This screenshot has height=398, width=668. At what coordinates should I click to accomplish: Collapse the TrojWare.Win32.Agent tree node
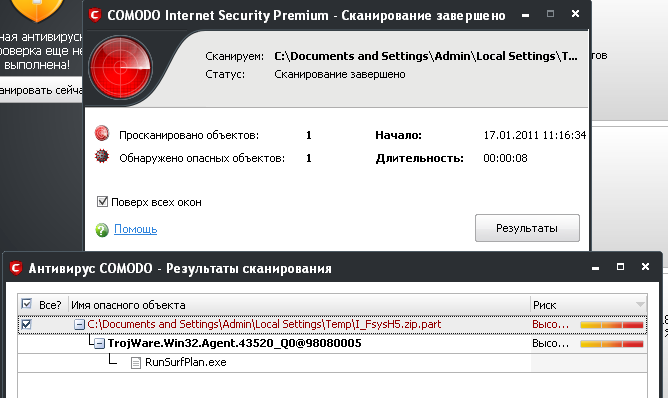click(99, 343)
